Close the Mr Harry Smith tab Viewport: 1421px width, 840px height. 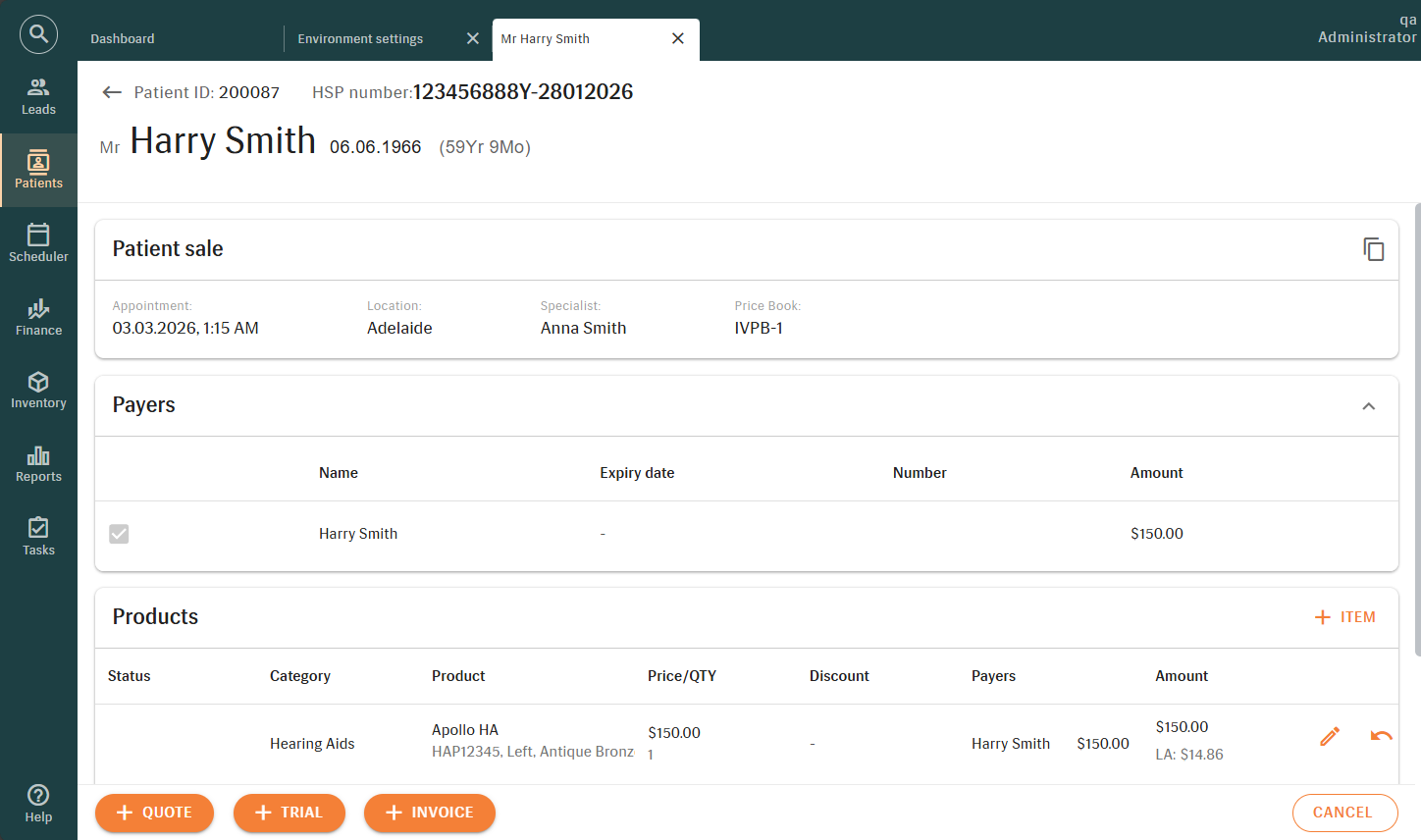677,38
